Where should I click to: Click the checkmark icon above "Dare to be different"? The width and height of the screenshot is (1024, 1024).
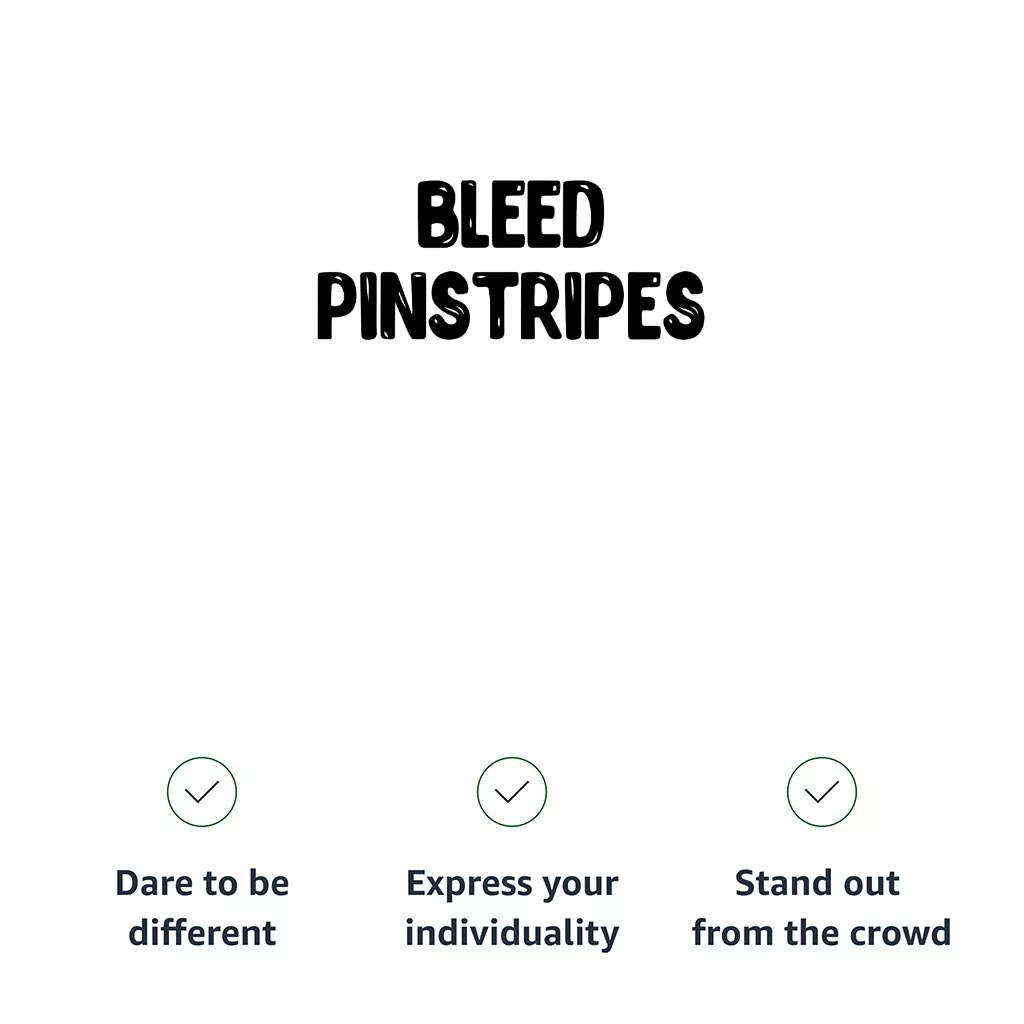202,792
